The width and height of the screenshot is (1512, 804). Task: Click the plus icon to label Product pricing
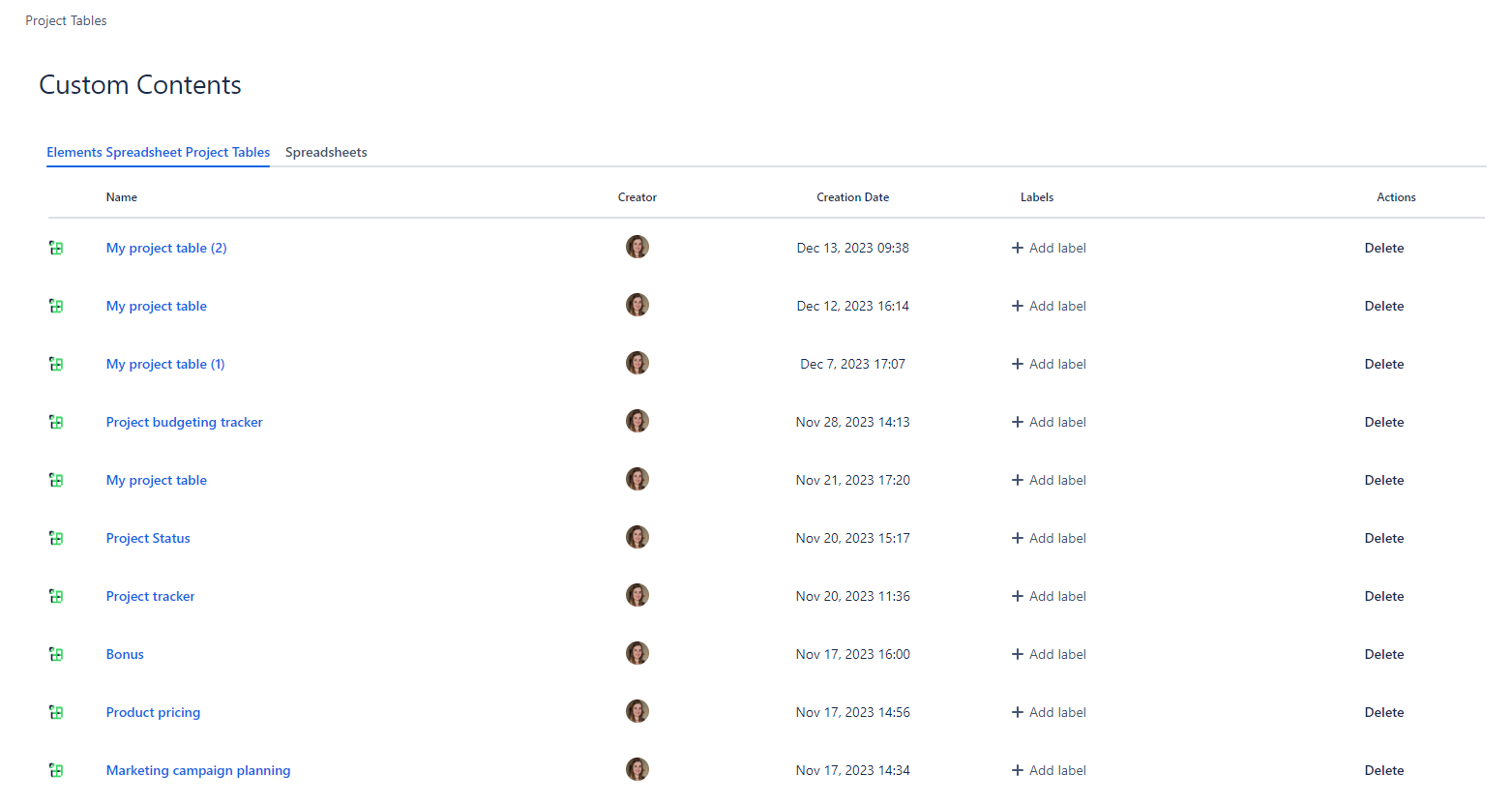pos(1015,711)
